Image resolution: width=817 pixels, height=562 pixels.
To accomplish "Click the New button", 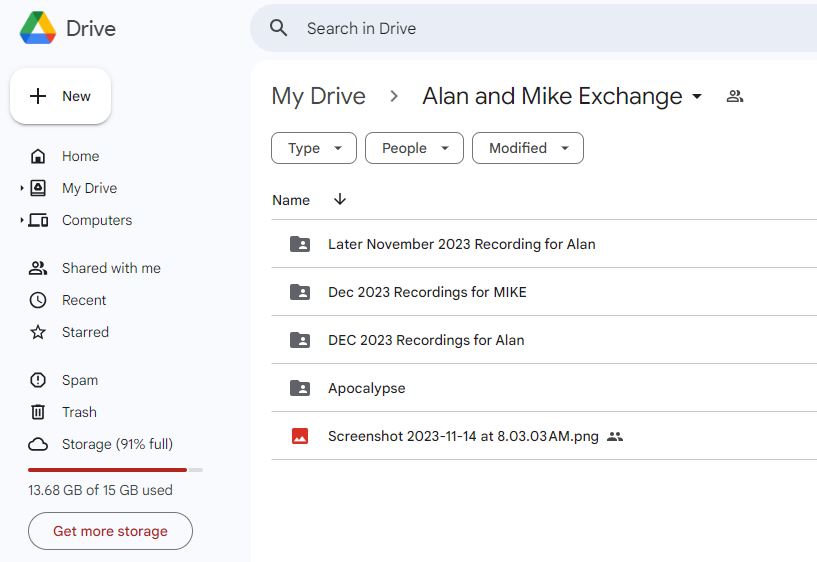I will pyautogui.click(x=61, y=96).
